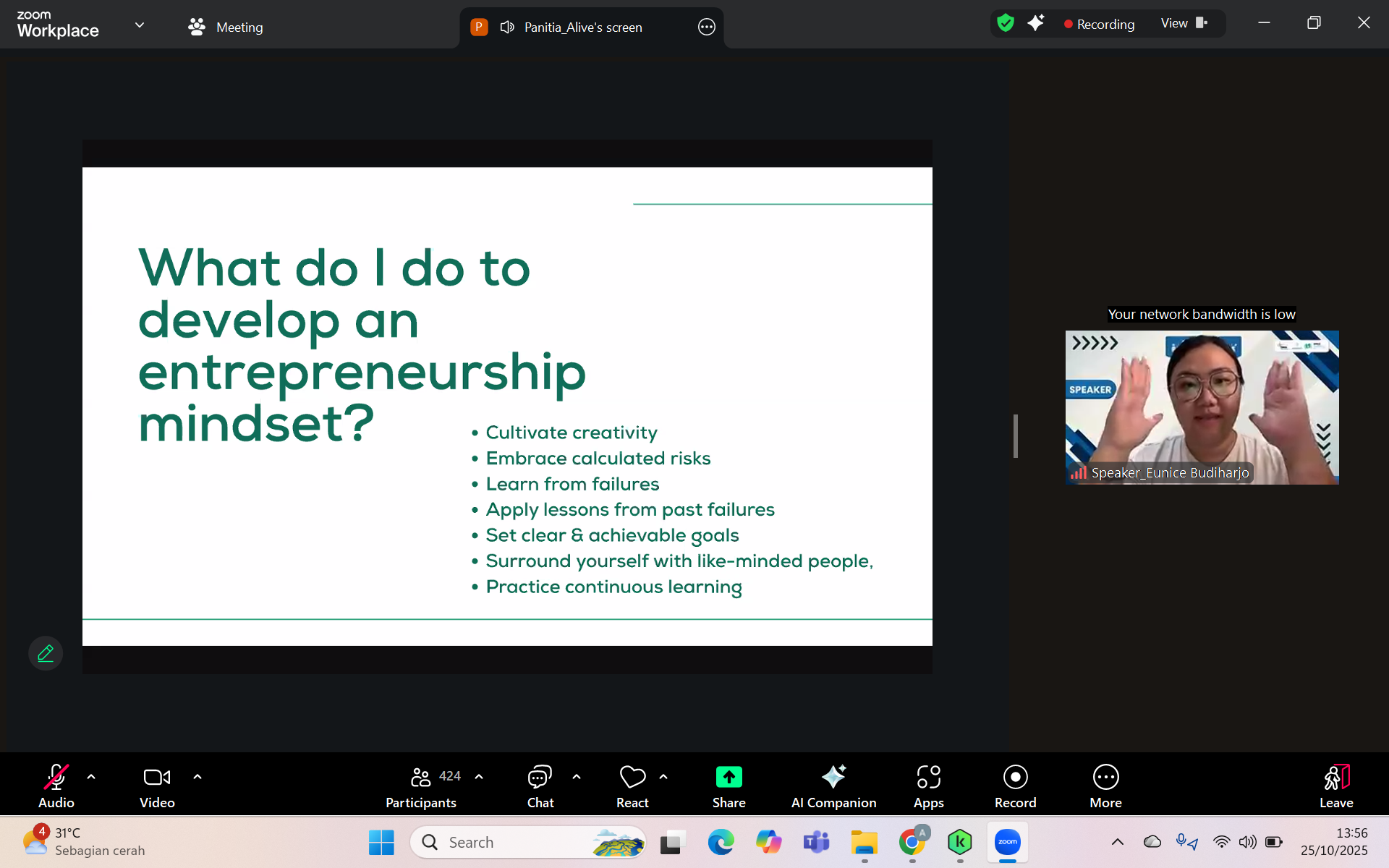Open the More options ellipsis menu
Viewport: 1389px width, 868px height.
[x=1105, y=786]
